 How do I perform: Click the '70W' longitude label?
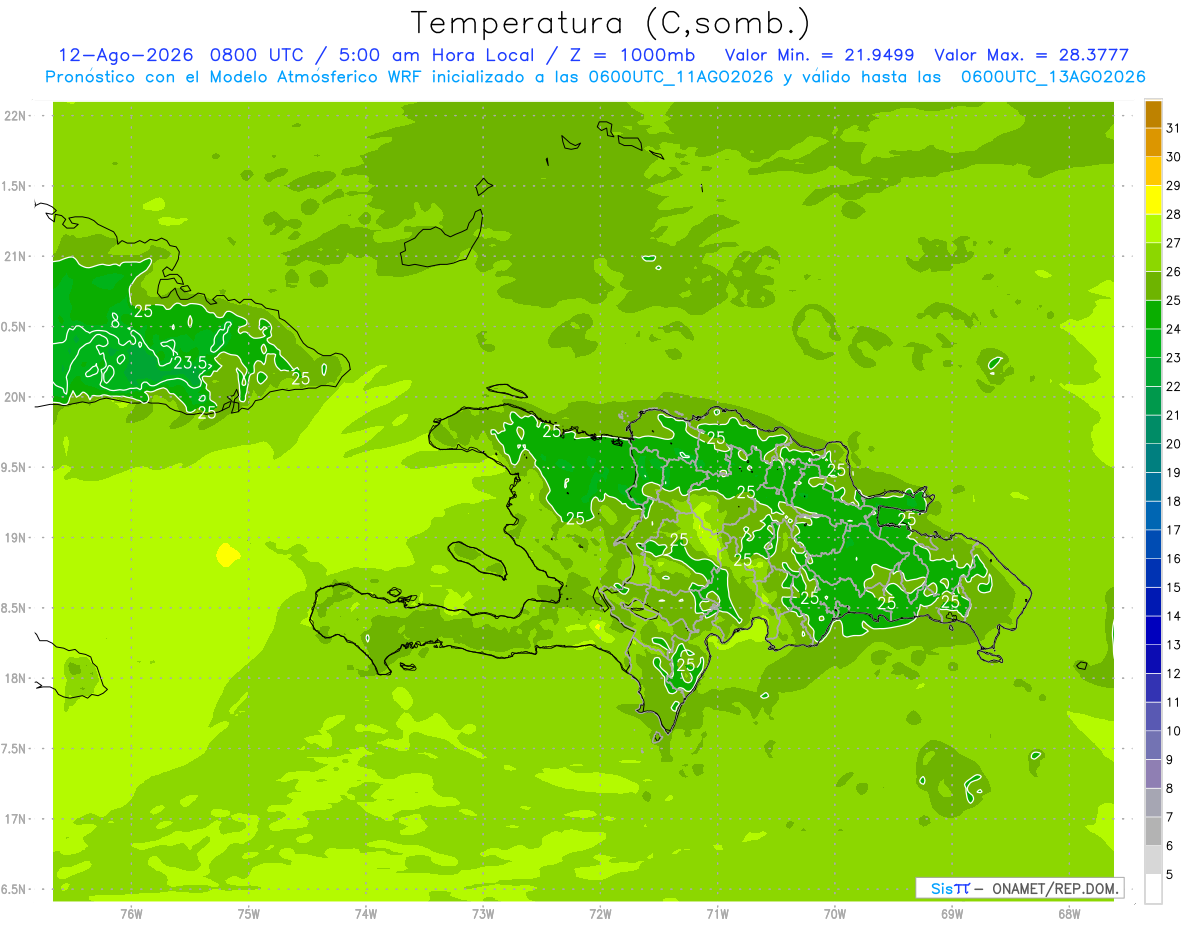point(835,914)
